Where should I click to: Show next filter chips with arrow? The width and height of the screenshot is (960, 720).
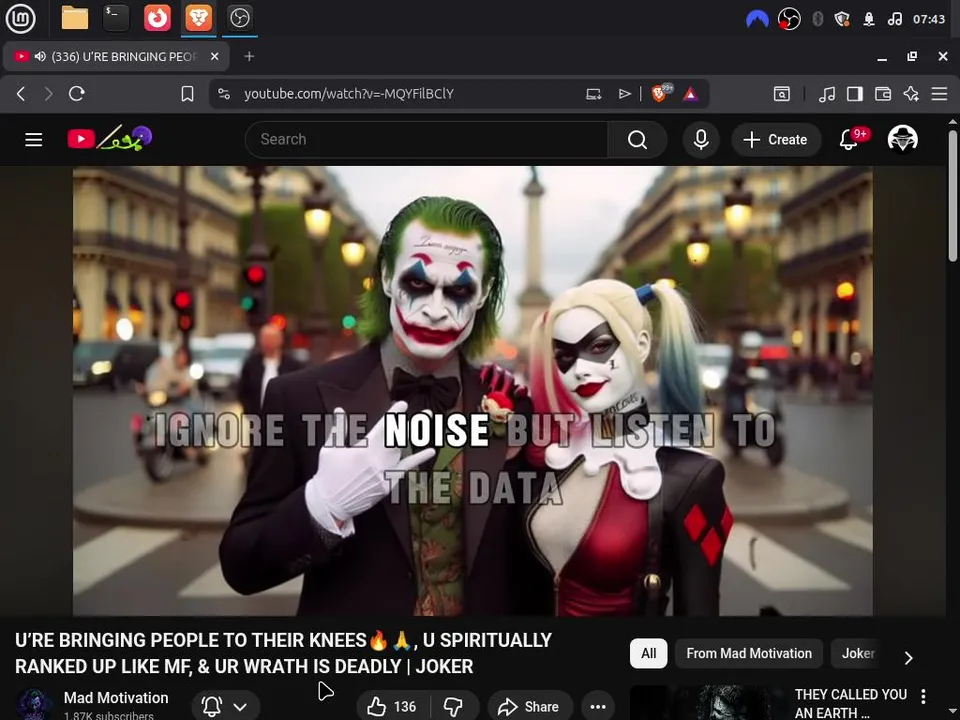coord(909,658)
